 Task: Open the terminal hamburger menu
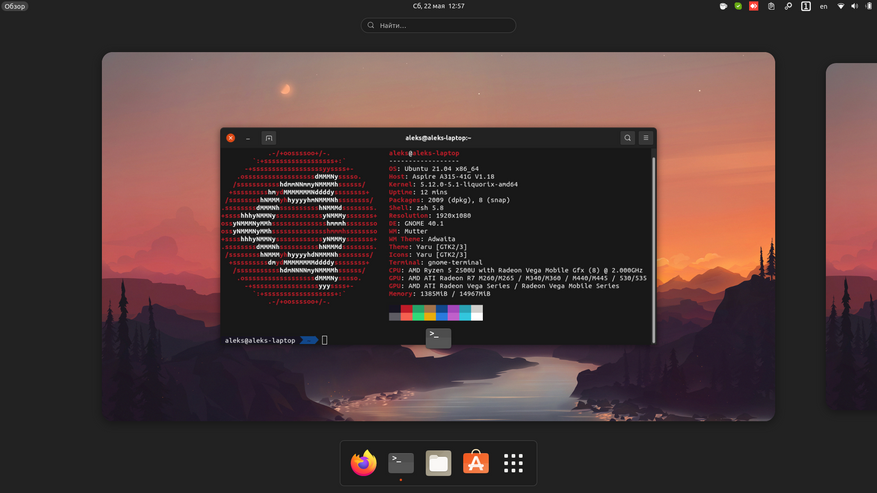pyautogui.click(x=646, y=138)
